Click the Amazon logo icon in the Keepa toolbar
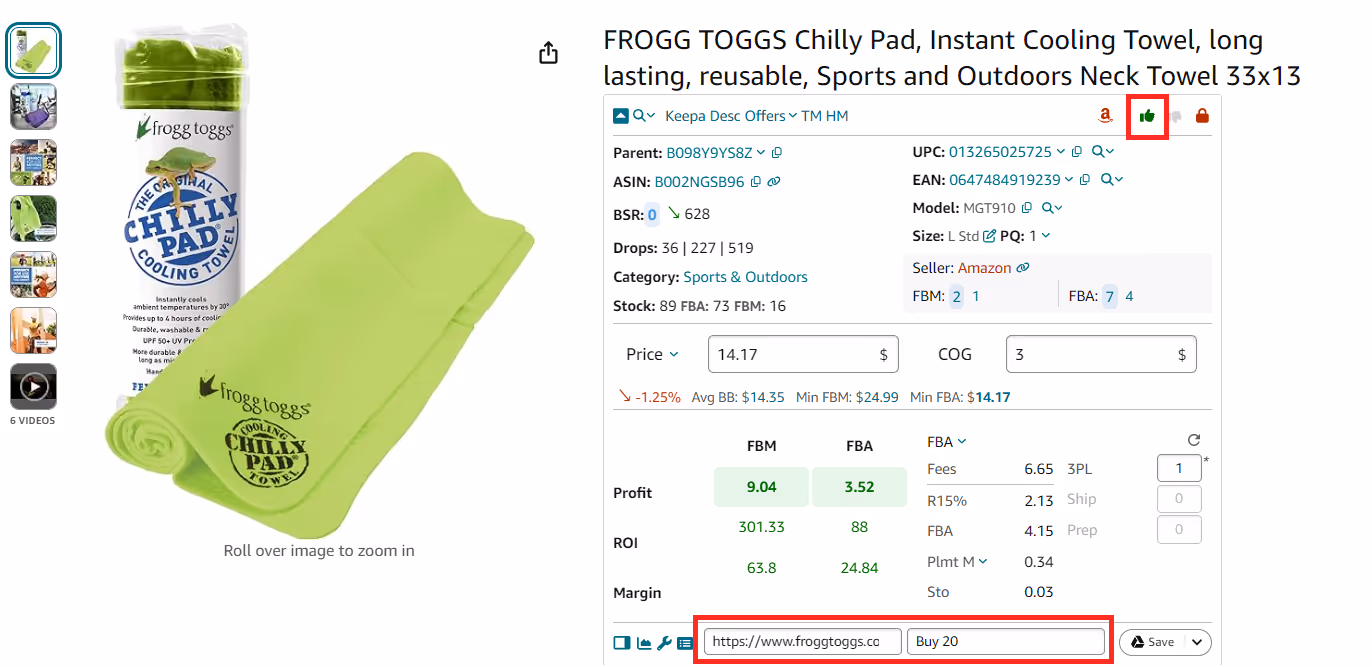 [x=1104, y=116]
